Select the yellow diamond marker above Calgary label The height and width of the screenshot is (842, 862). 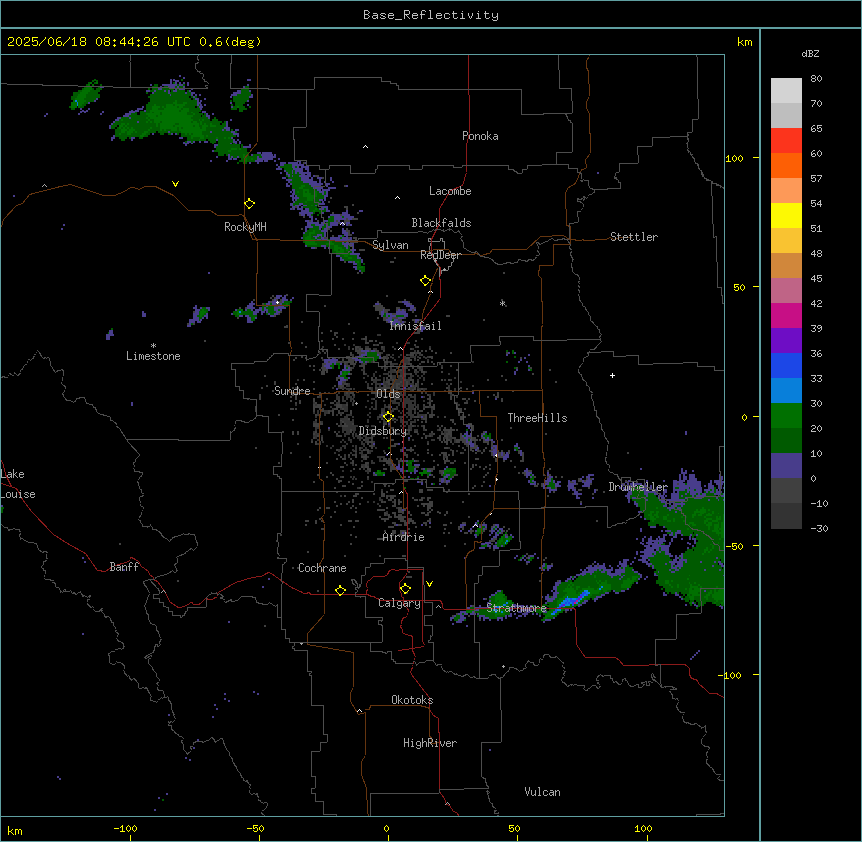point(405,589)
